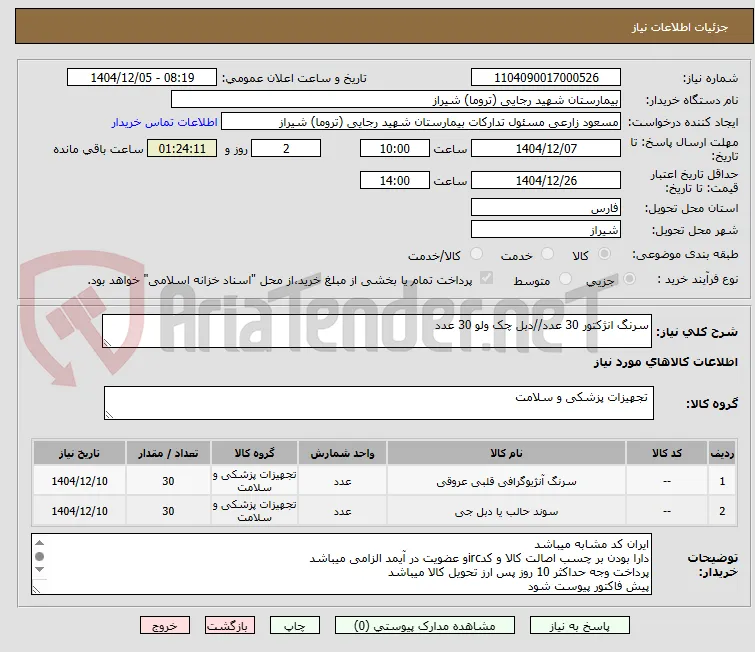The image size is (755, 652).
Task: Click the گروه کالا column header
Action: click(x=254, y=453)
